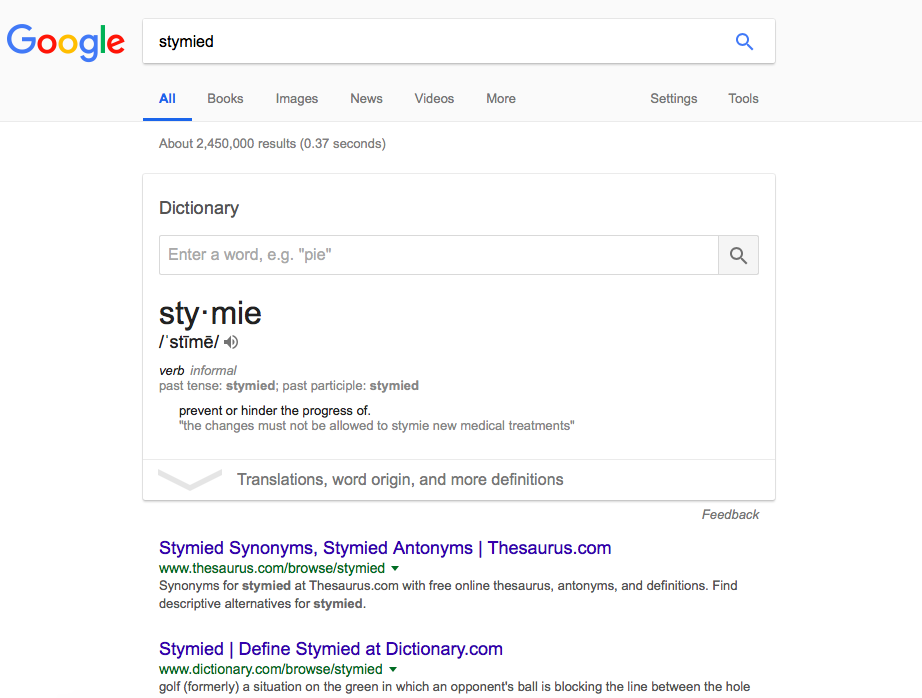922x698 pixels.
Task: Open search Tools
Action: [743, 99]
